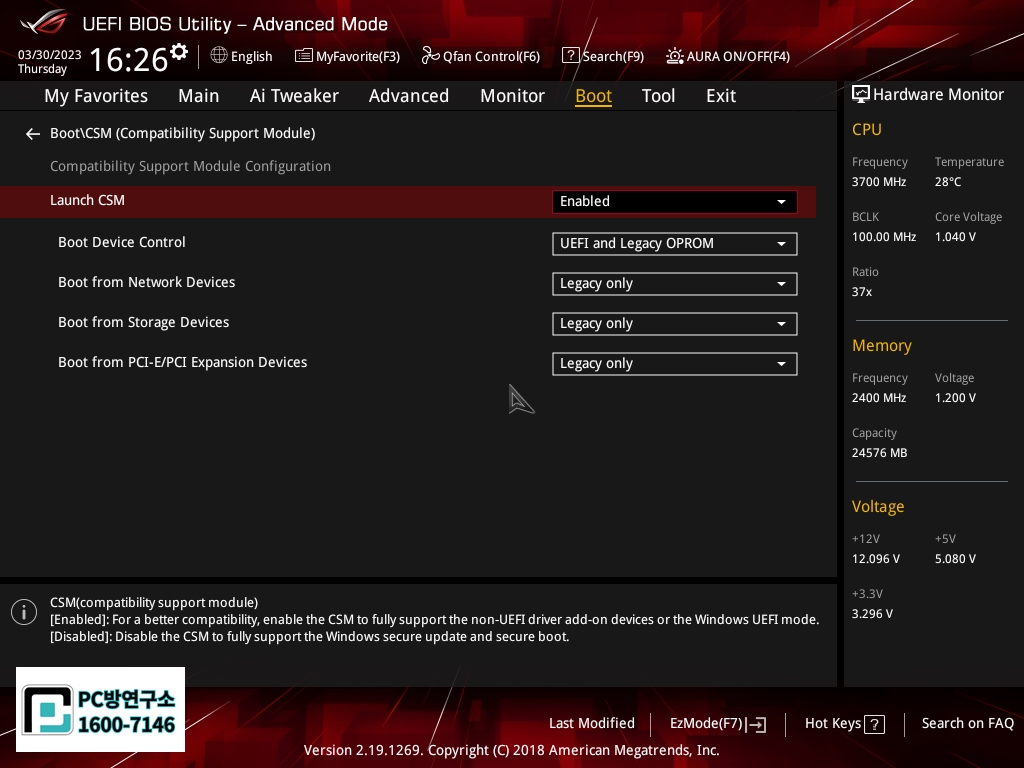The image size is (1024, 768).
Task: Open the Launch CSM dropdown
Action: pos(675,201)
